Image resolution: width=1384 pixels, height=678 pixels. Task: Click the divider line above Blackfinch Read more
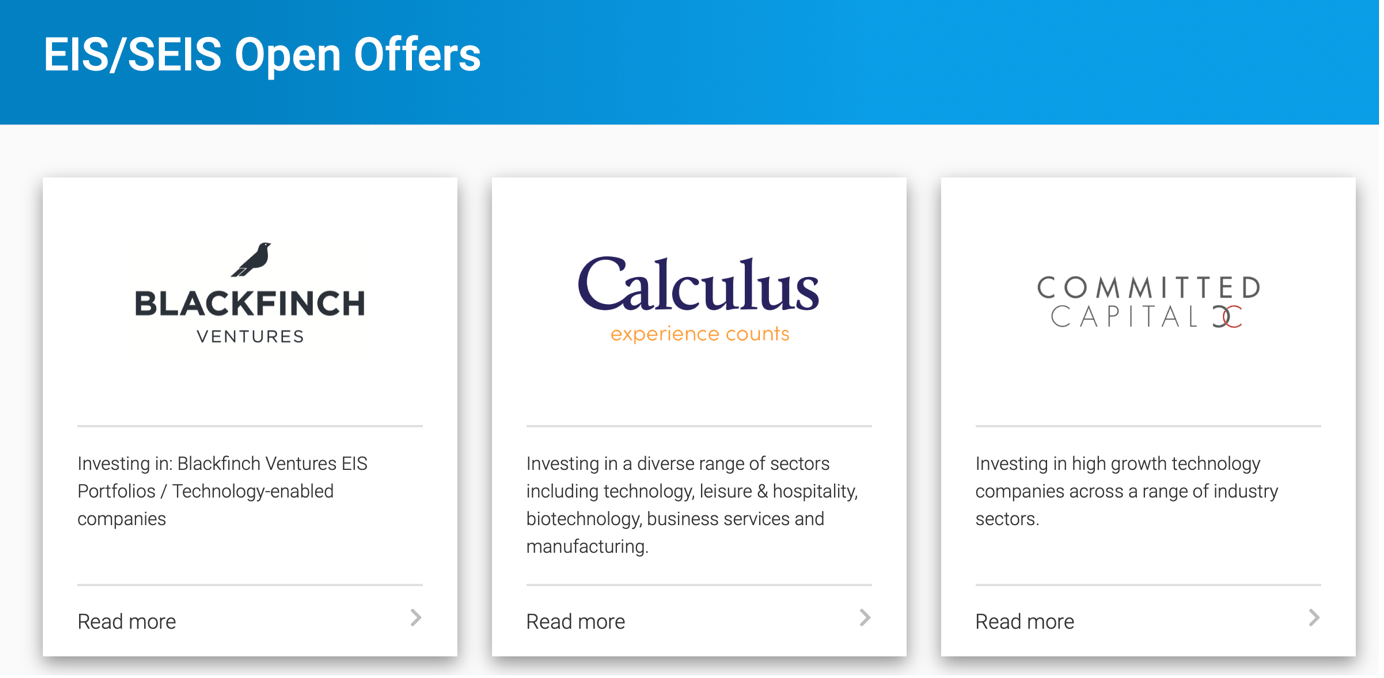(250, 585)
